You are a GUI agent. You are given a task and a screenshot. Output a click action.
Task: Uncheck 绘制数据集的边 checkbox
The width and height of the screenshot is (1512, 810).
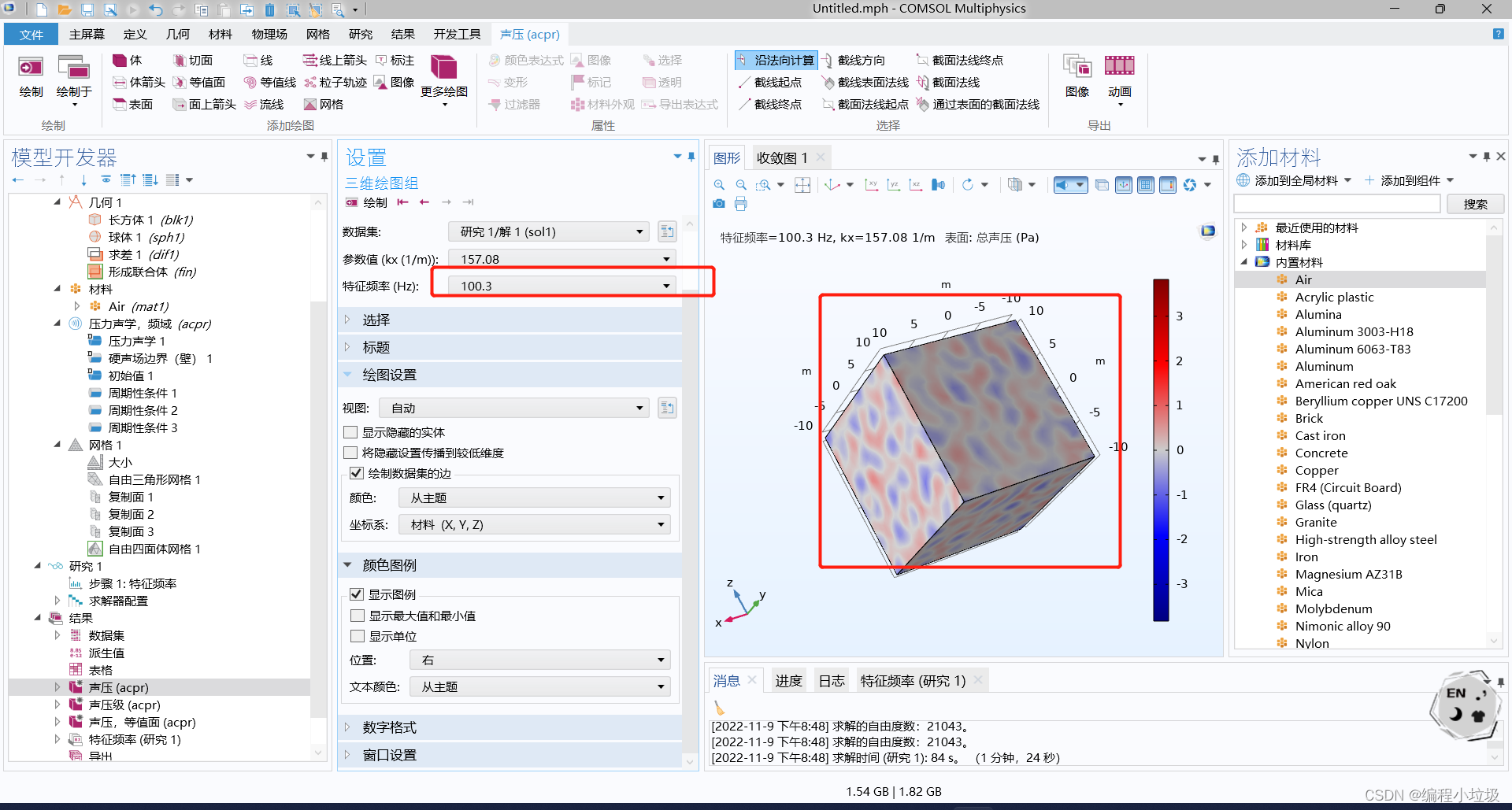pos(356,473)
